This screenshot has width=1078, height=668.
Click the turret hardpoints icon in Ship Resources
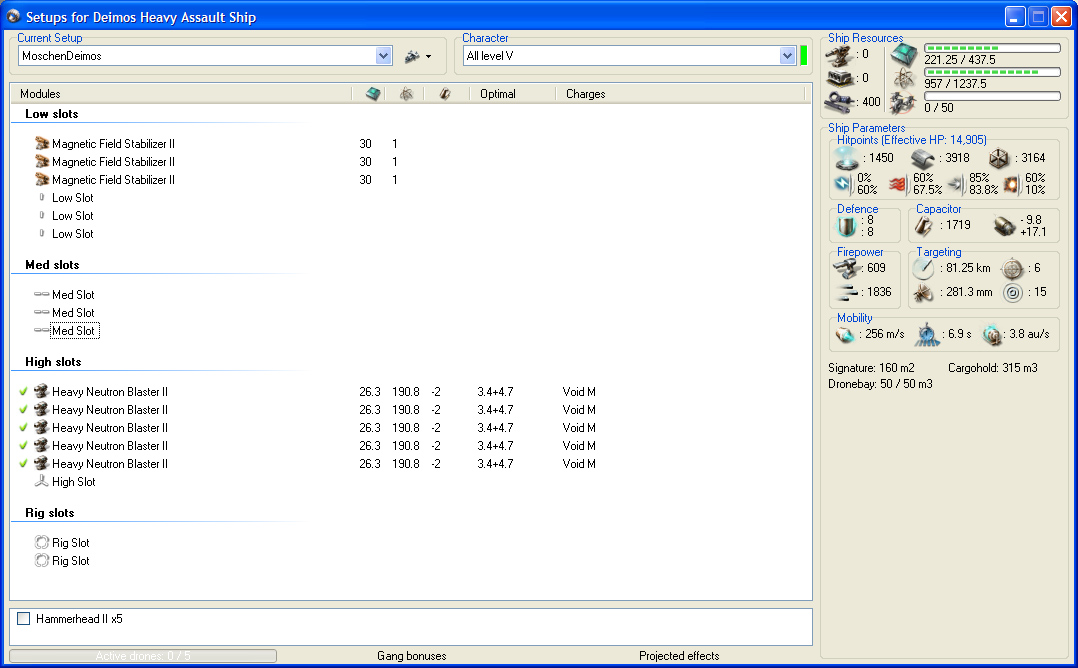(840, 55)
